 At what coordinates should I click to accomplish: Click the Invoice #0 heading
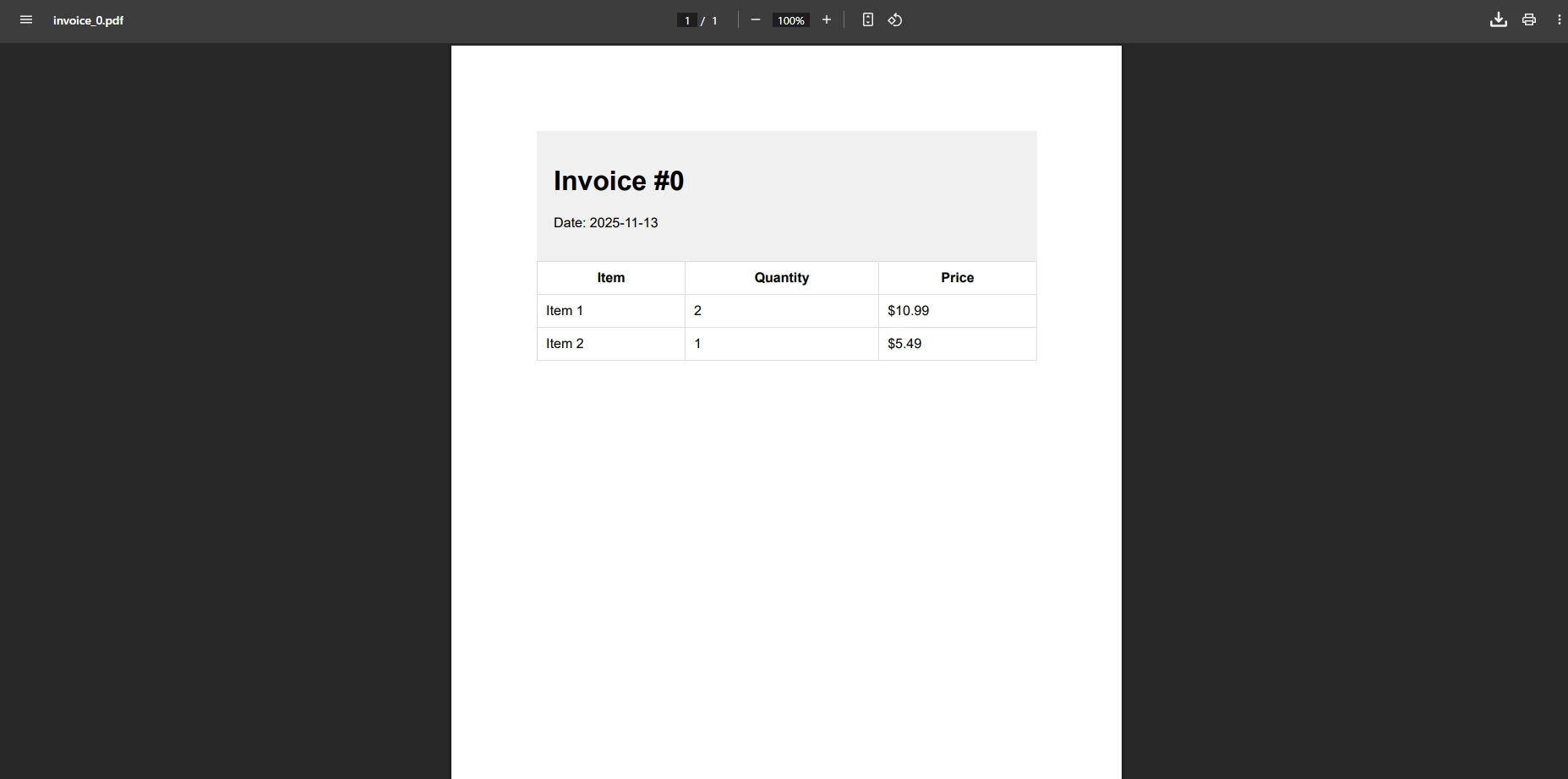618,180
